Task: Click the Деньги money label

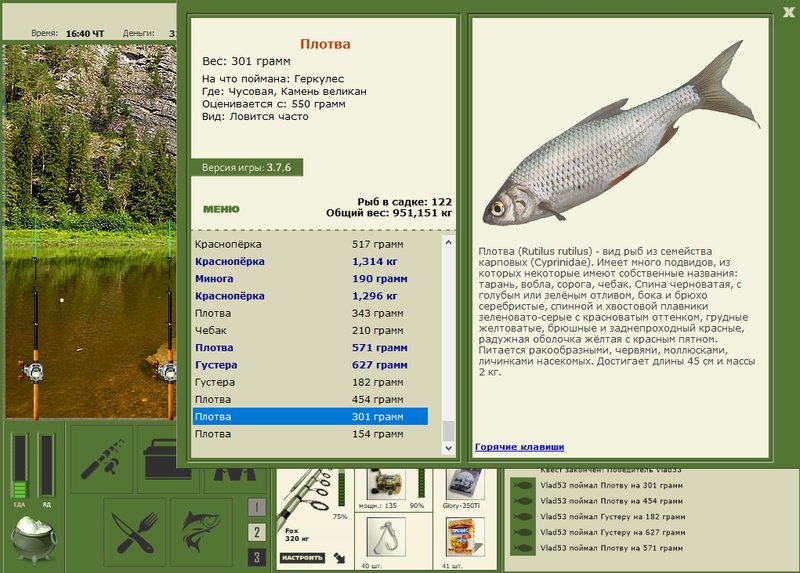Action: (x=138, y=33)
